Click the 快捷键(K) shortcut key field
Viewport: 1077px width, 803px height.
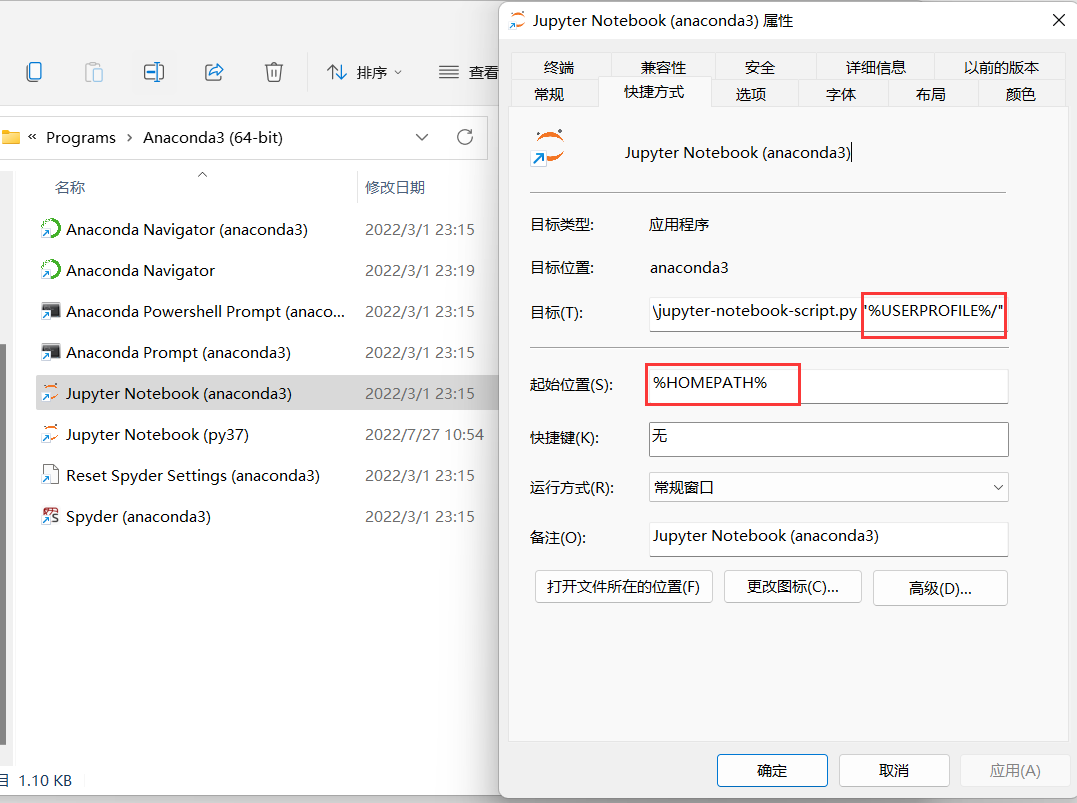(x=828, y=439)
